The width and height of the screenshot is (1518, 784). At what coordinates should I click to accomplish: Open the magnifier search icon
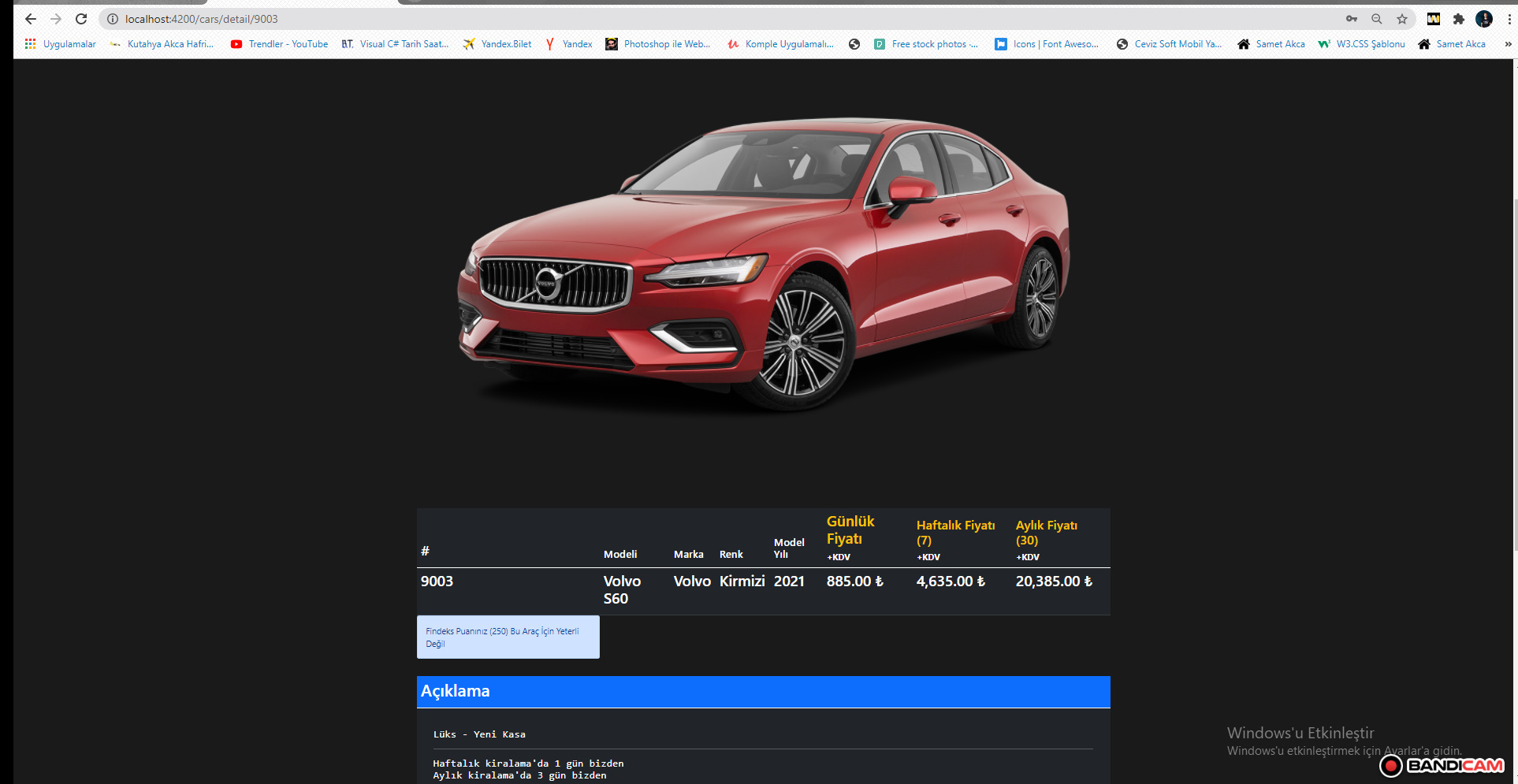(1376, 18)
